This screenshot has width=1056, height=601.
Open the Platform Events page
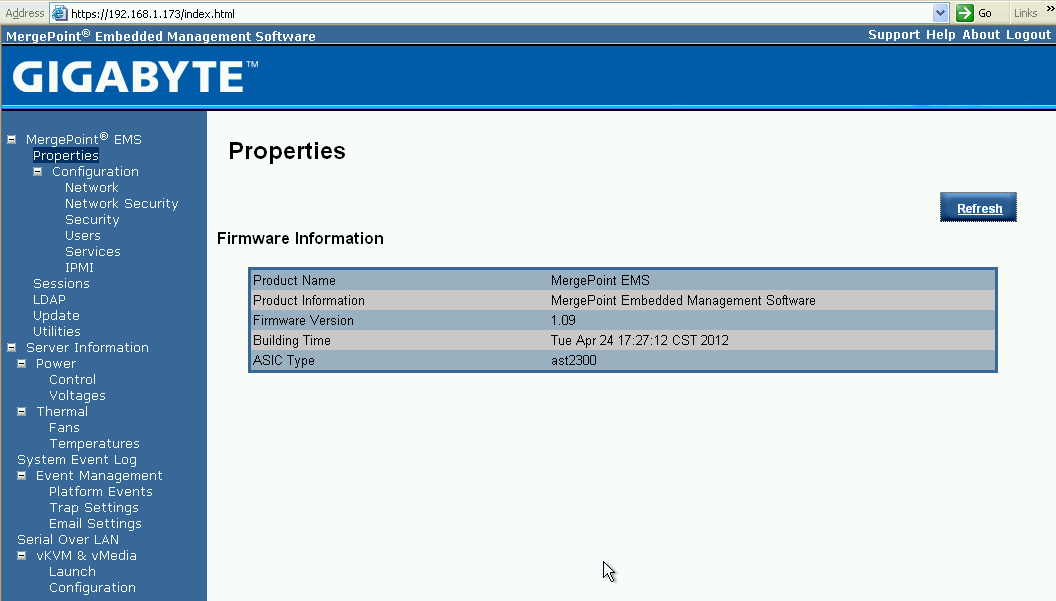pyautogui.click(x=100, y=492)
